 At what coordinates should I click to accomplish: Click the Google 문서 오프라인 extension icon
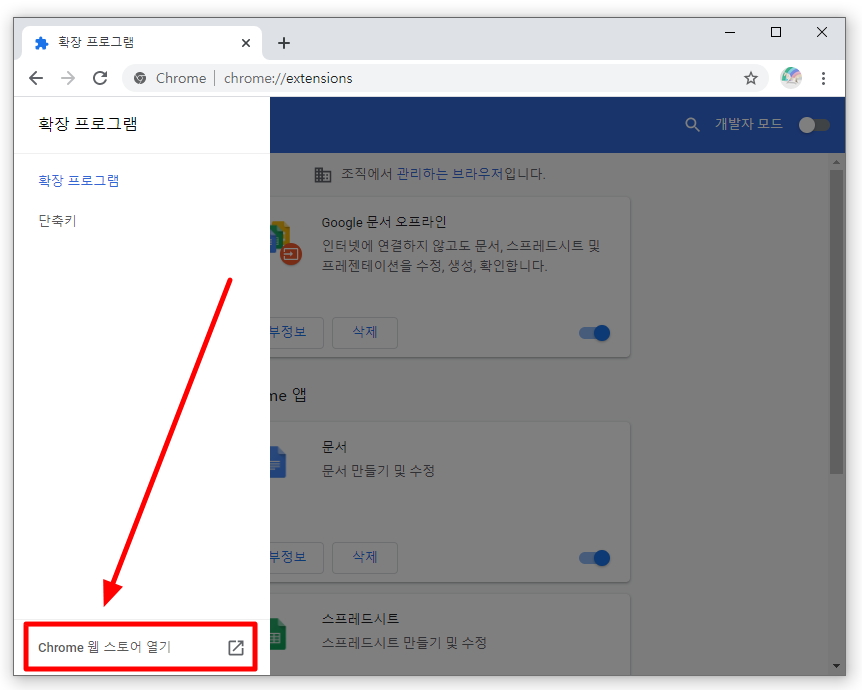[x=285, y=243]
